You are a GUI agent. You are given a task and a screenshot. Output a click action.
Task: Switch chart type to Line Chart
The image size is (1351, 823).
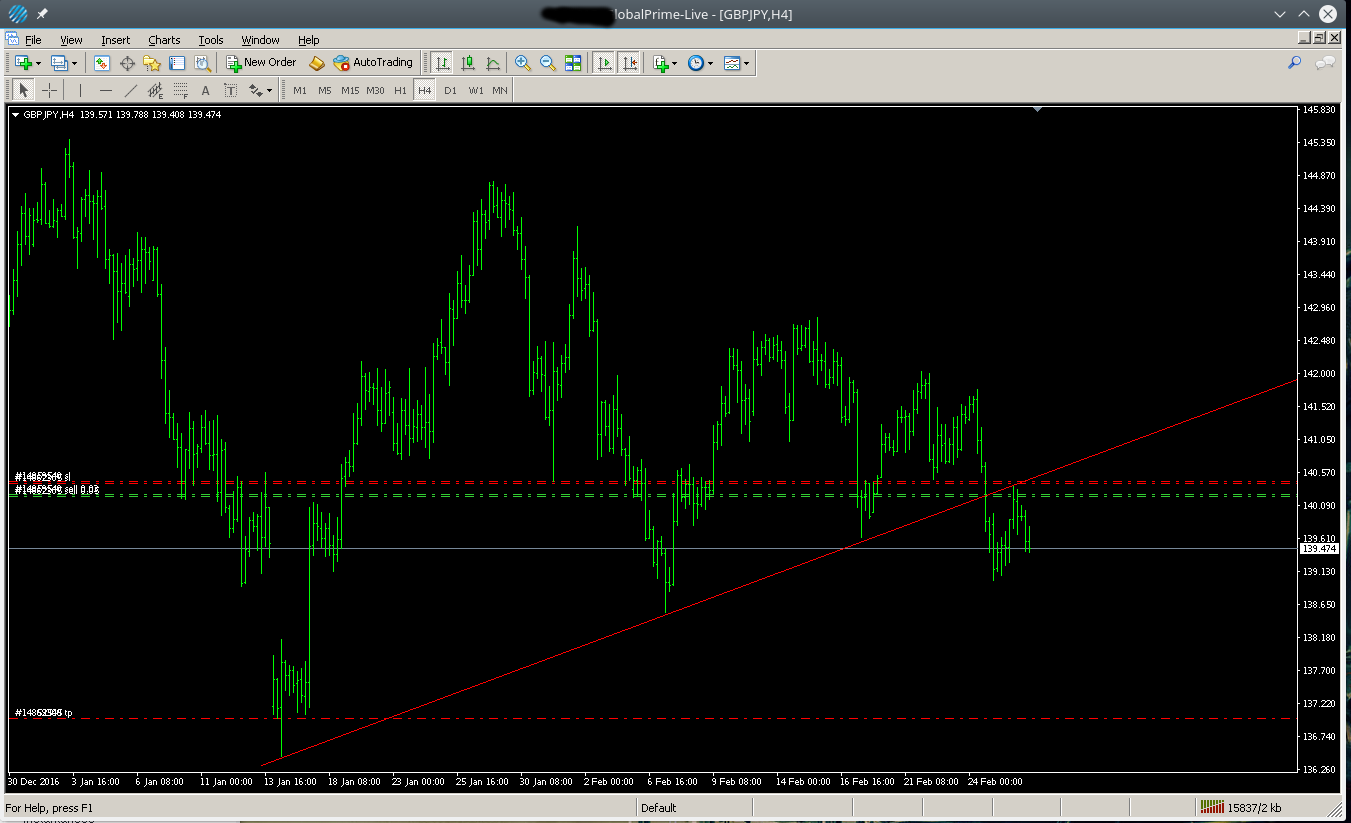(493, 62)
